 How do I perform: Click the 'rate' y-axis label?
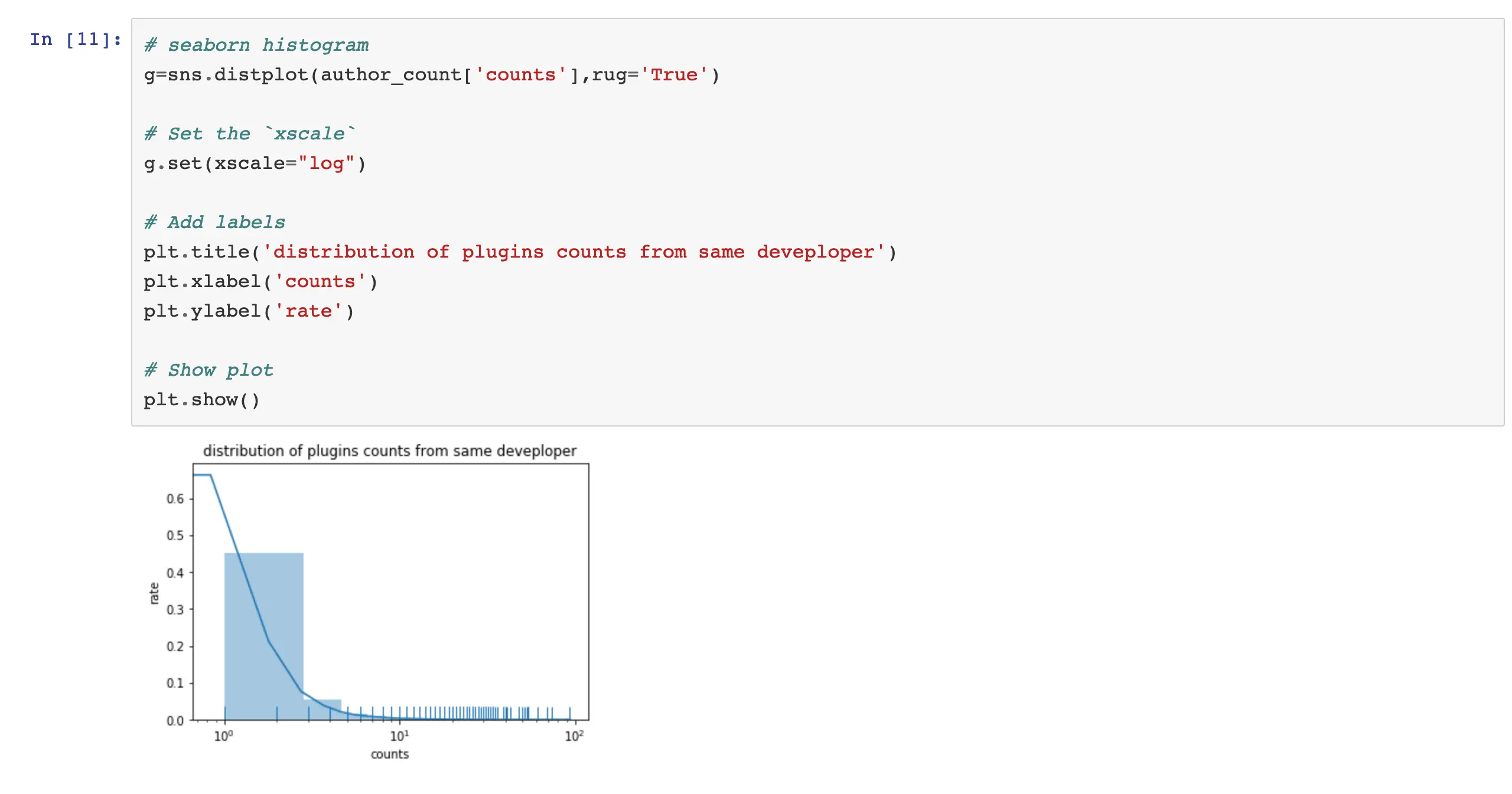click(154, 593)
